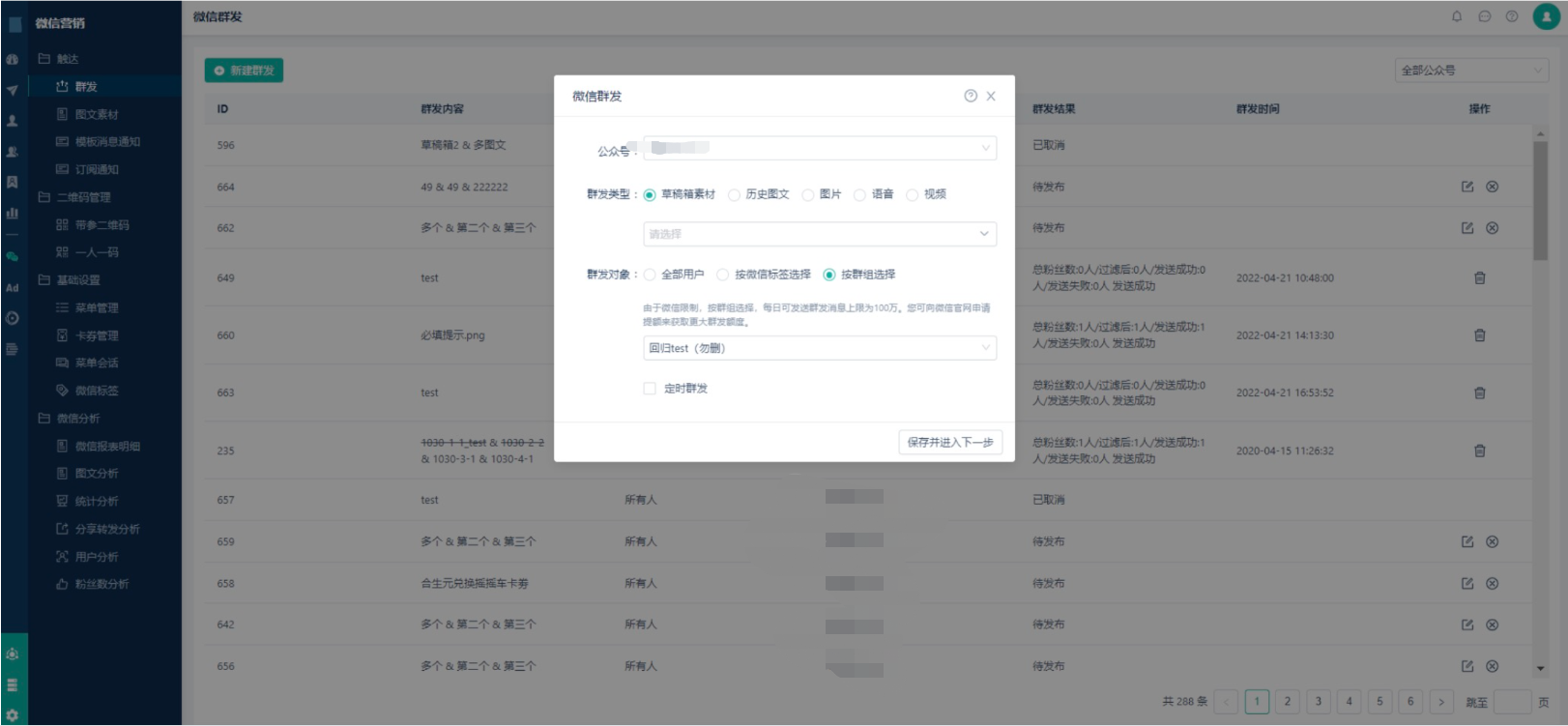The width and height of the screenshot is (1568, 726).
Task: Click the previous page arrow
Action: coord(1227,702)
